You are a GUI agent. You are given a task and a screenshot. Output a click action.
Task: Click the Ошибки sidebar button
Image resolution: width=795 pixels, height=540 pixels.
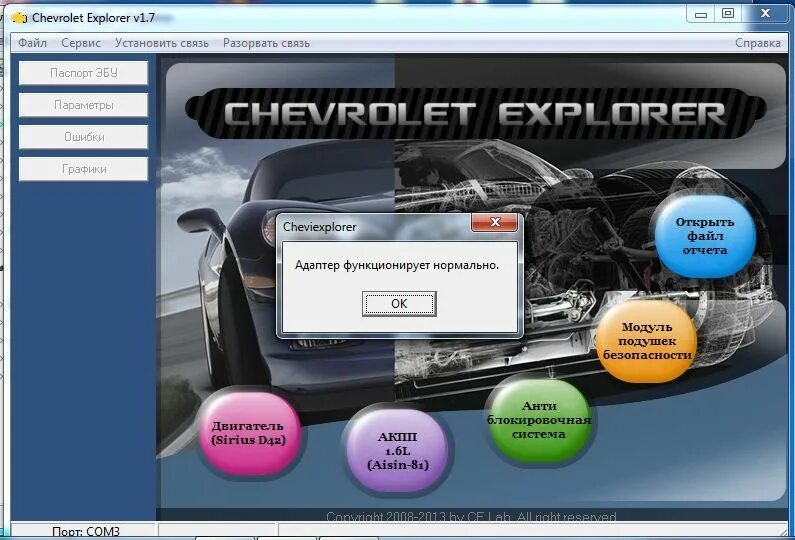pyautogui.click(x=84, y=137)
